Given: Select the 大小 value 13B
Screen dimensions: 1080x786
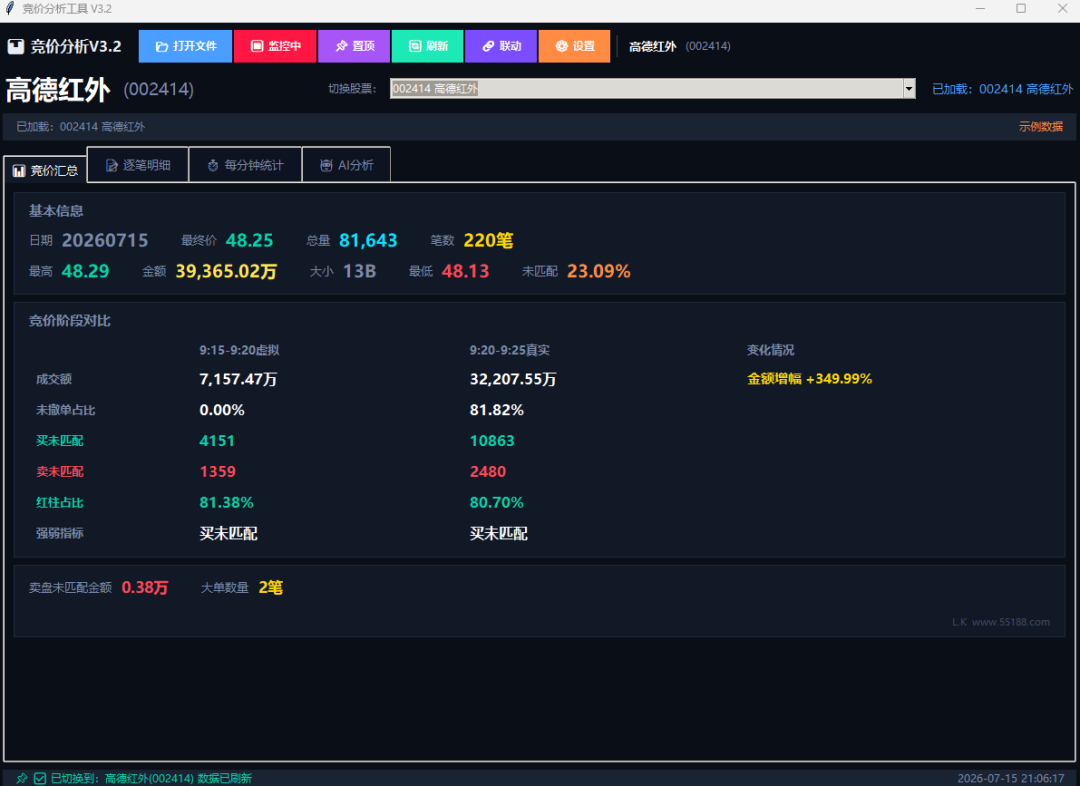Looking at the screenshot, I should click(x=360, y=271).
